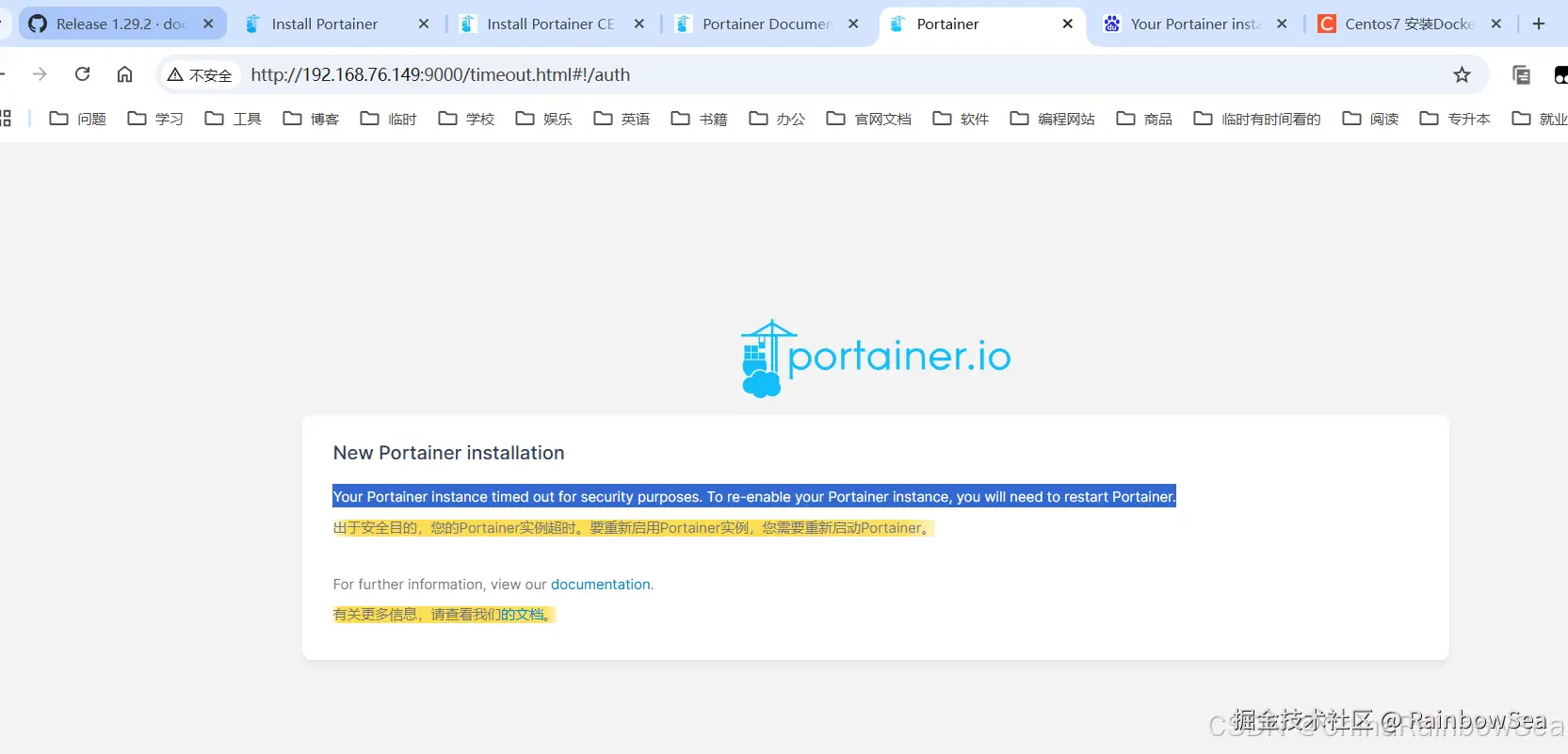Open the 临时 bookmark folder
The width and height of the screenshot is (1568, 754).
click(389, 119)
